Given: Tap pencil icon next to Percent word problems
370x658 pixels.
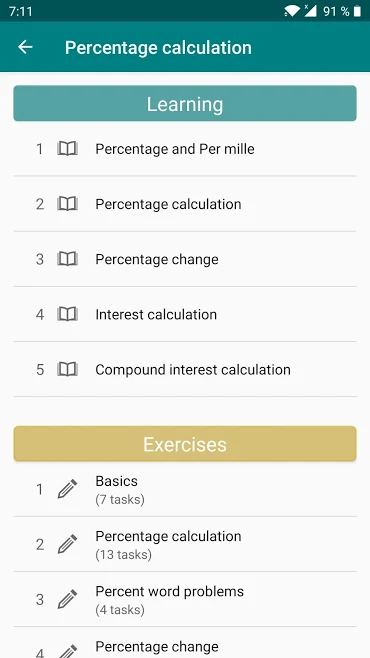Looking at the screenshot, I should [x=67, y=599].
